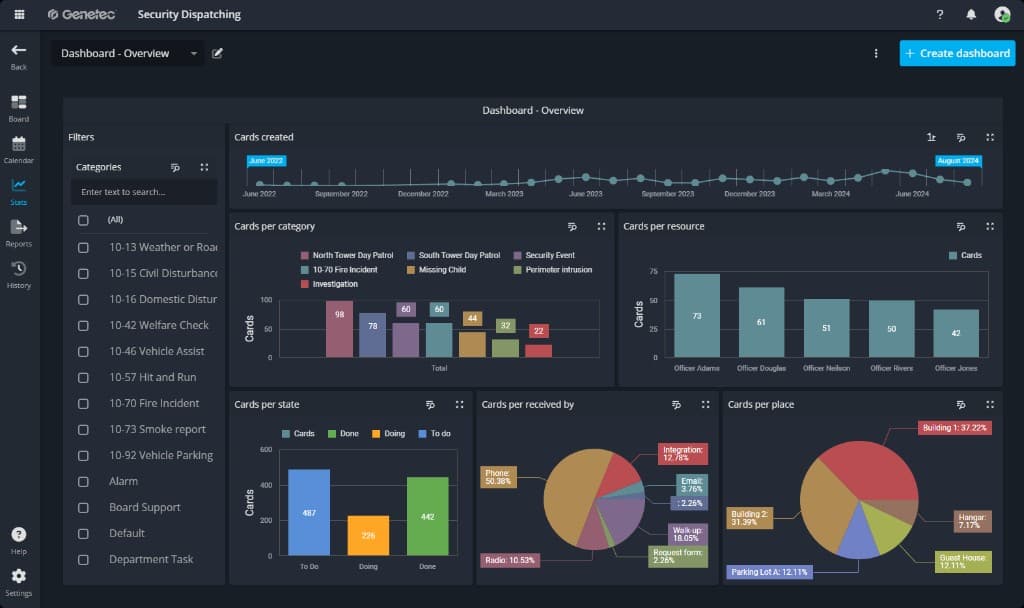Viewport: 1024px width, 608px height.
Task: Maximize the Cards per place chart
Action: pyautogui.click(x=990, y=405)
